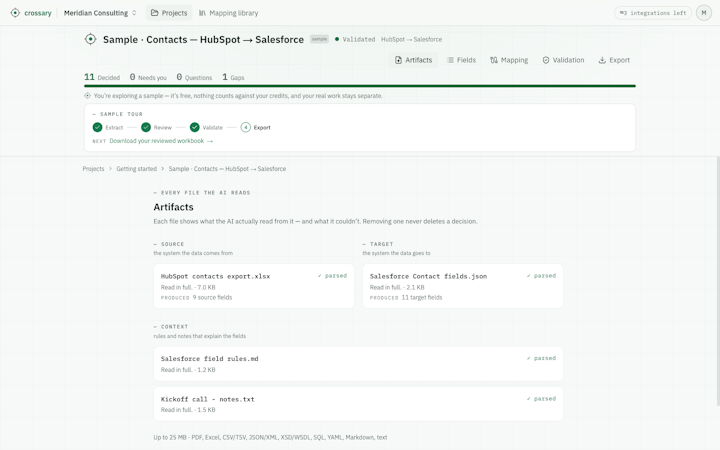The height and width of the screenshot is (450, 720).
Task: Click the Mapping library books icon
Action: click(202, 13)
